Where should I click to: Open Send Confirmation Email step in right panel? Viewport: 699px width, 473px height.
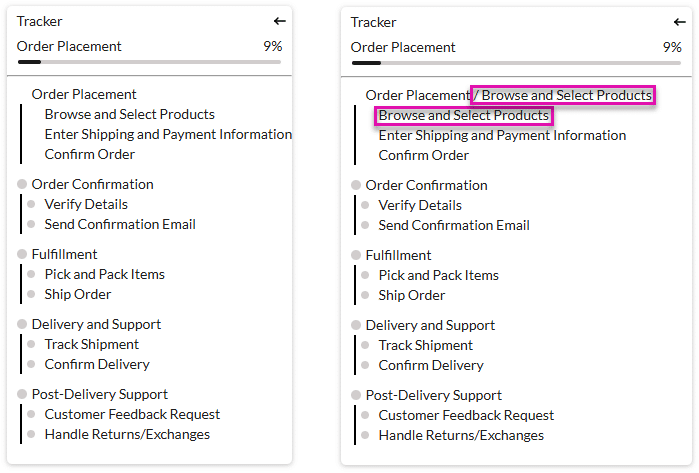(454, 225)
